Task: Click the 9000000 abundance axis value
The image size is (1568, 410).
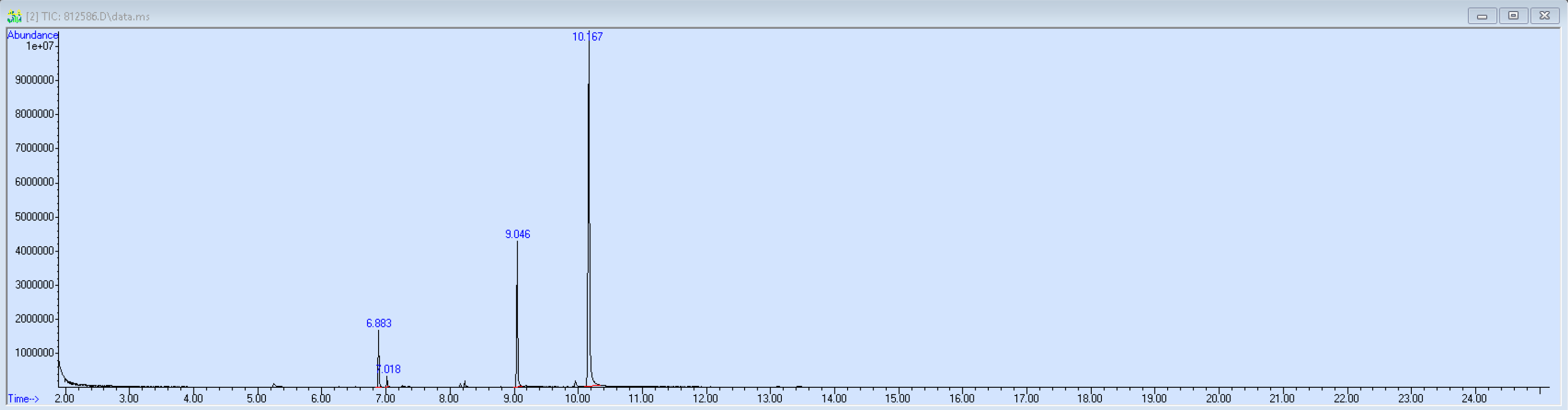Action: pyautogui.click(x=34, y=80)
